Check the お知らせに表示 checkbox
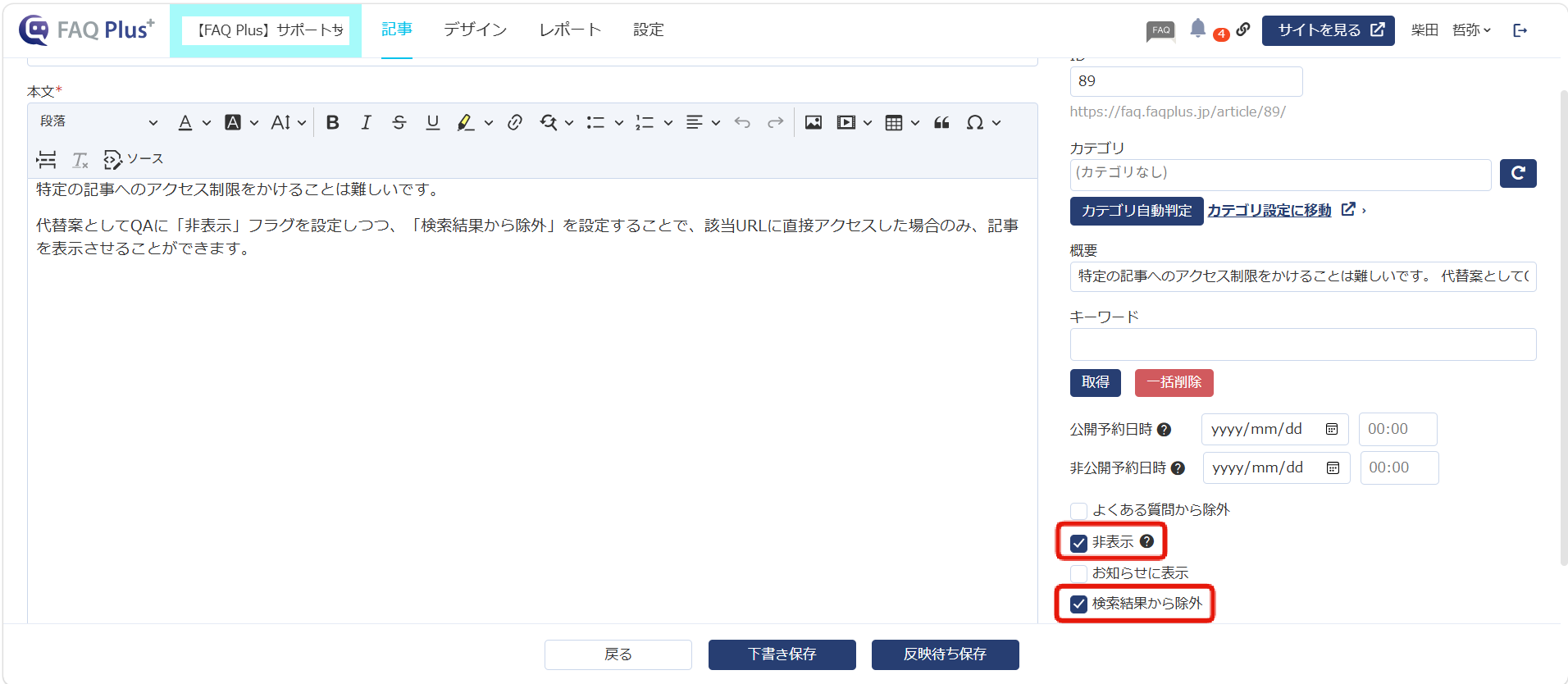 coord(1078,573)
